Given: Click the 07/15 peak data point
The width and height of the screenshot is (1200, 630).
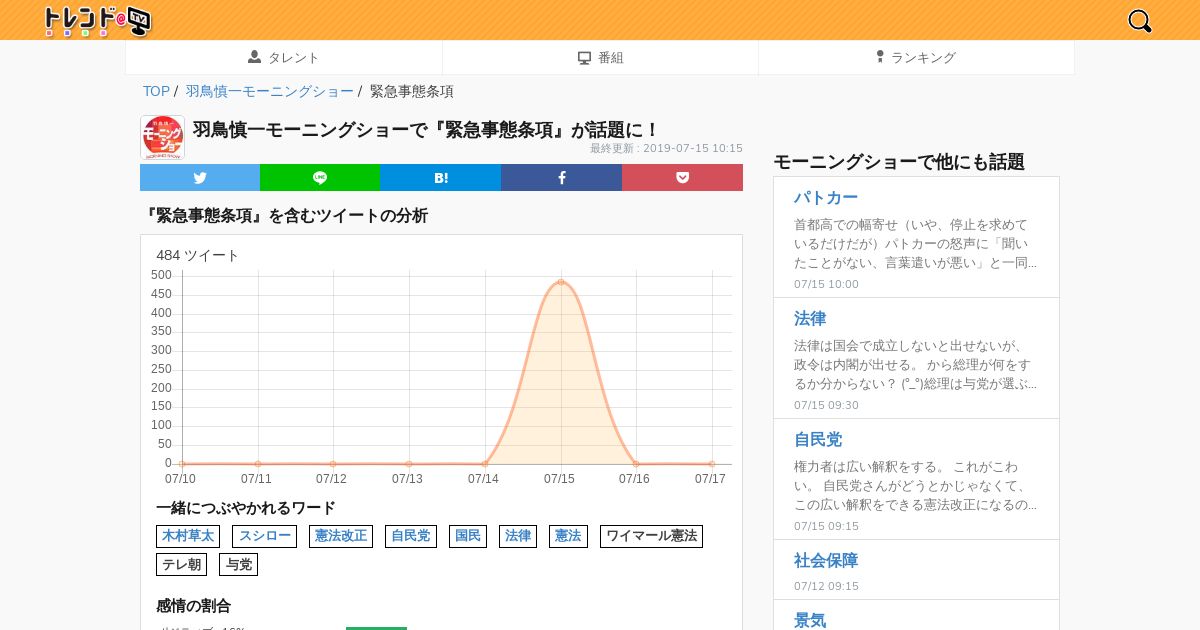Looking at the screenshot, I should coord(561,282).
